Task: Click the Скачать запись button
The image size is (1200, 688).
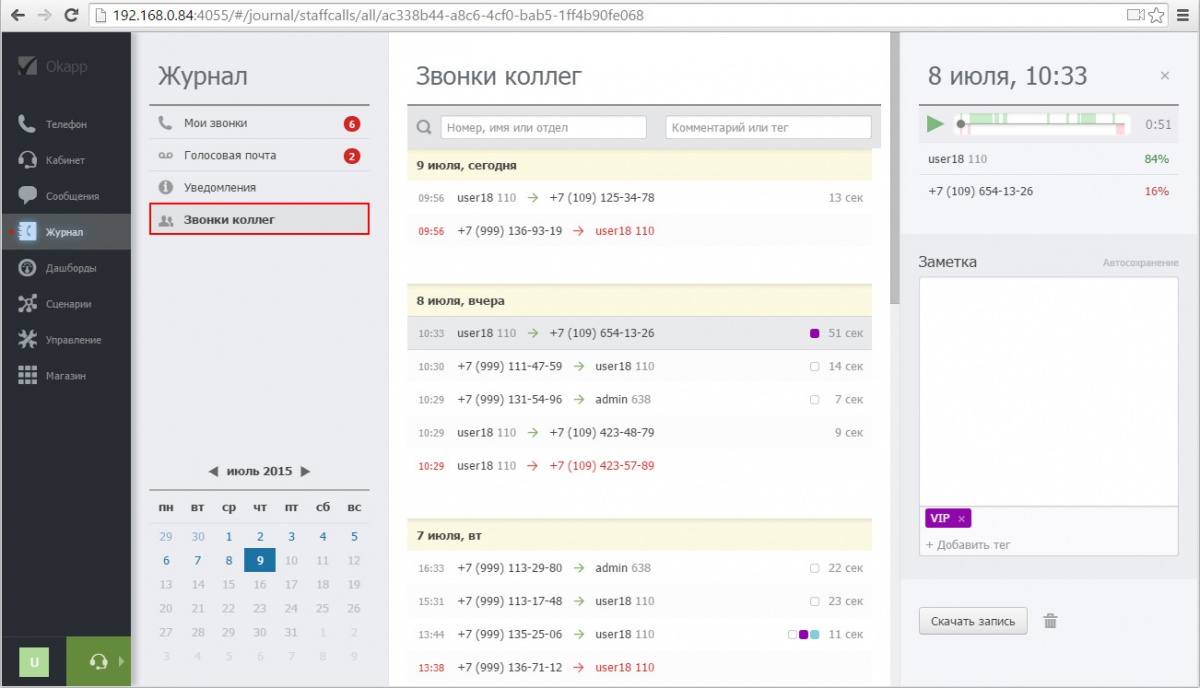Action: 972,621
